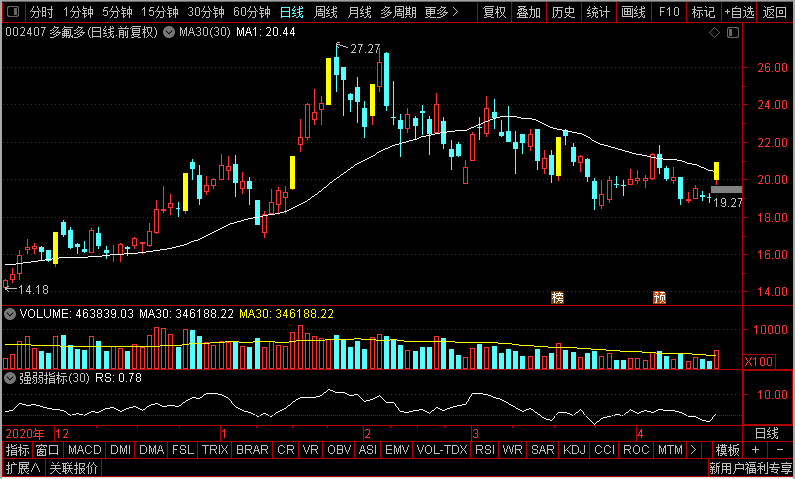
Task: Zoom out chart with − button
Action: [780, 450]
